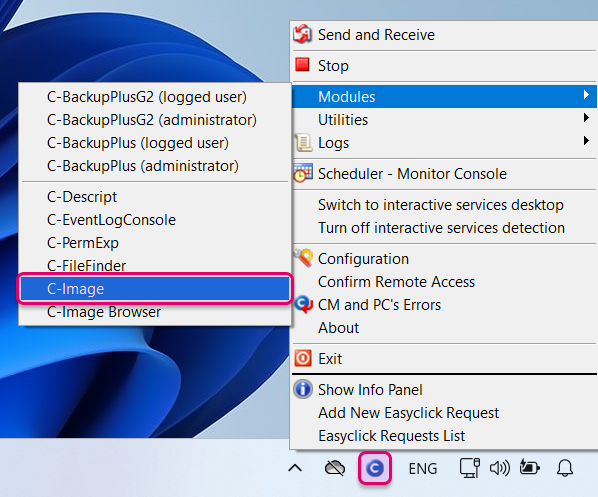598x497 pixels.
Task: Click the Logs scroll icon
Action: click(303, 143)
